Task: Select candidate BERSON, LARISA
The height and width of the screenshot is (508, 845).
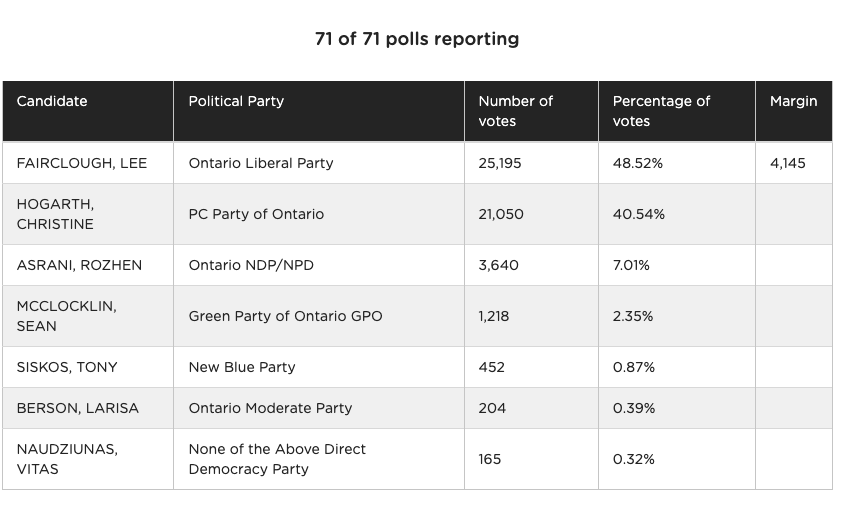Action: point(78,408)
